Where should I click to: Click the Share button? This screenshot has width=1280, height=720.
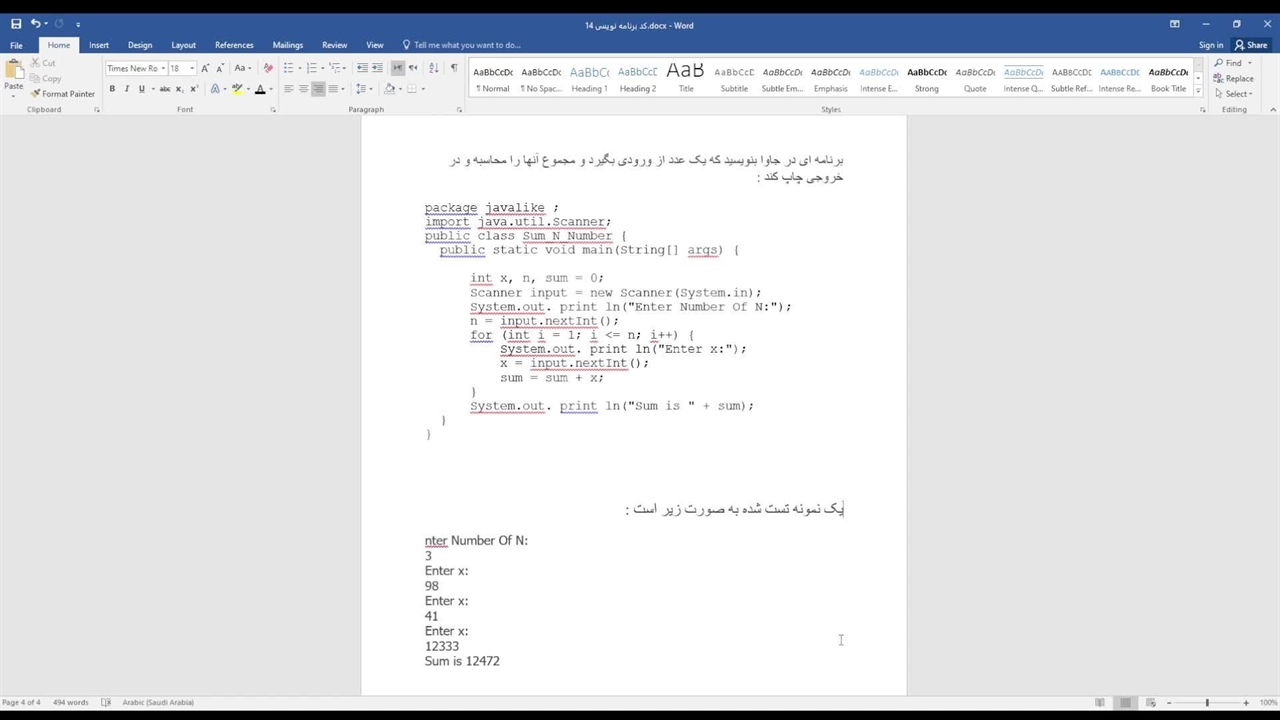[1251, 45]
